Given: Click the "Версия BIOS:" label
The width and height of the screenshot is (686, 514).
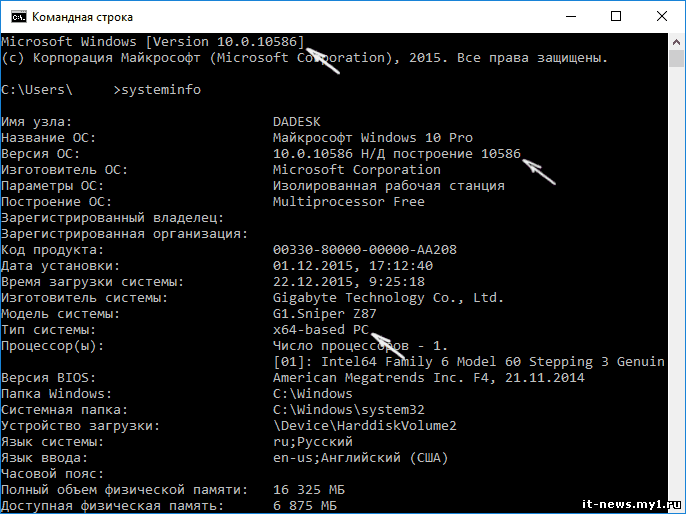Looking at the screenshot, I should 49,378.
